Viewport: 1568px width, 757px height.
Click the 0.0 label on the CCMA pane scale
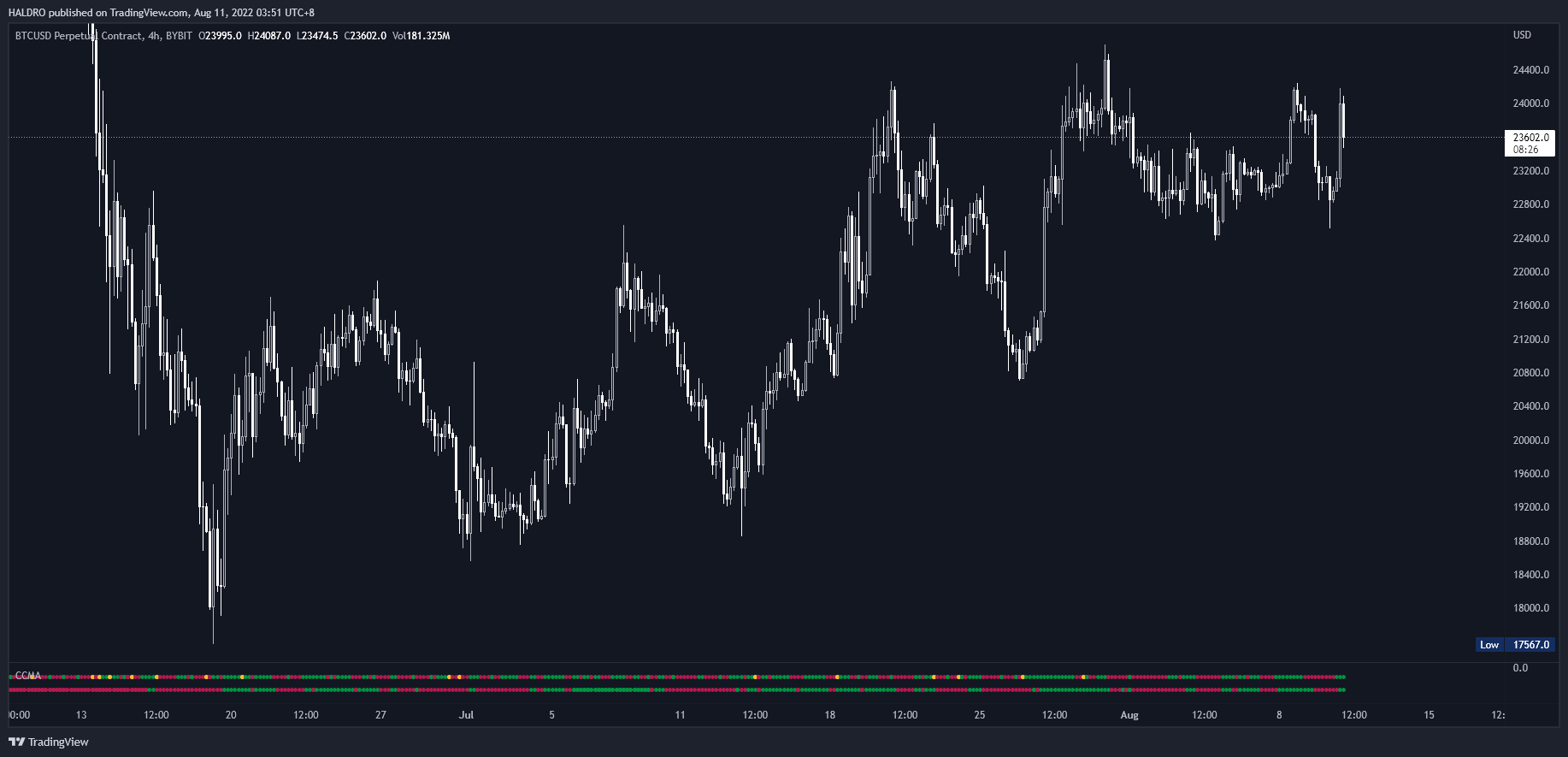[1520, 668]
